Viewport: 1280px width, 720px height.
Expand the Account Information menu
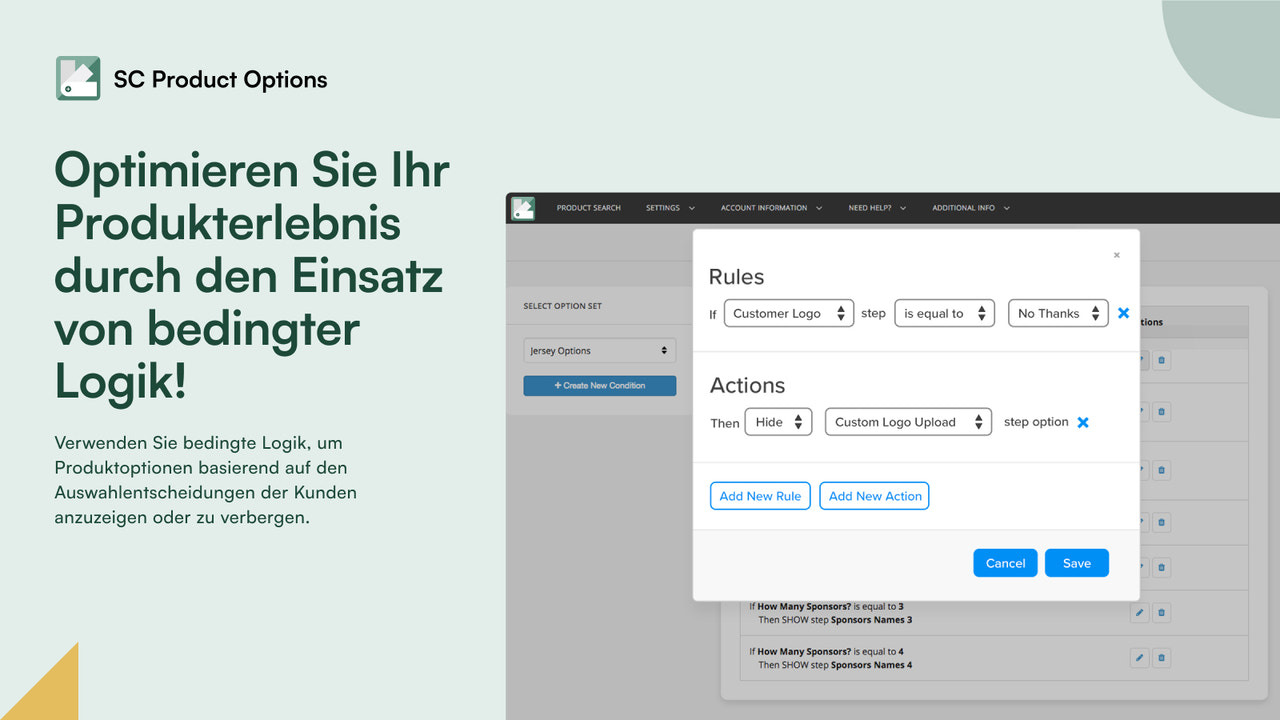771,208
